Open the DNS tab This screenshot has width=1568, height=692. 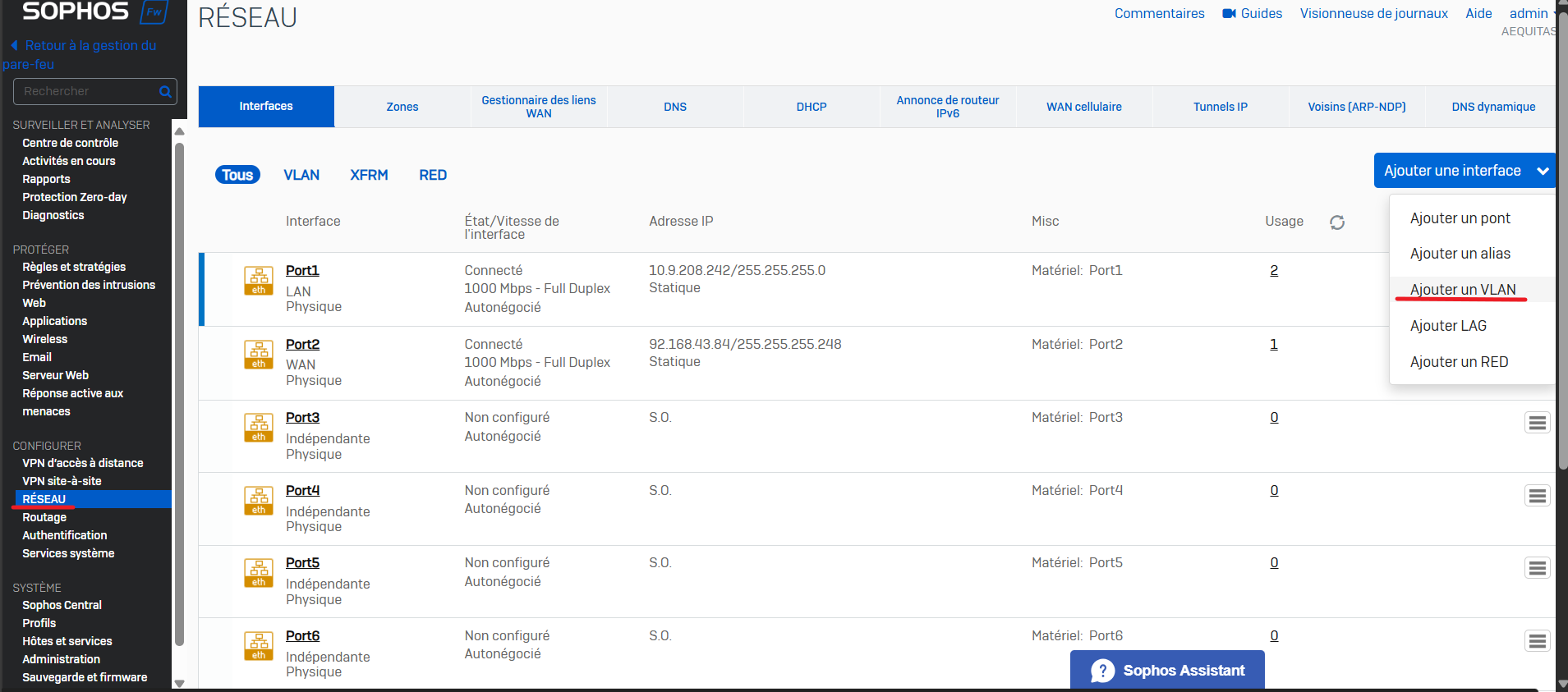[675, 107]
